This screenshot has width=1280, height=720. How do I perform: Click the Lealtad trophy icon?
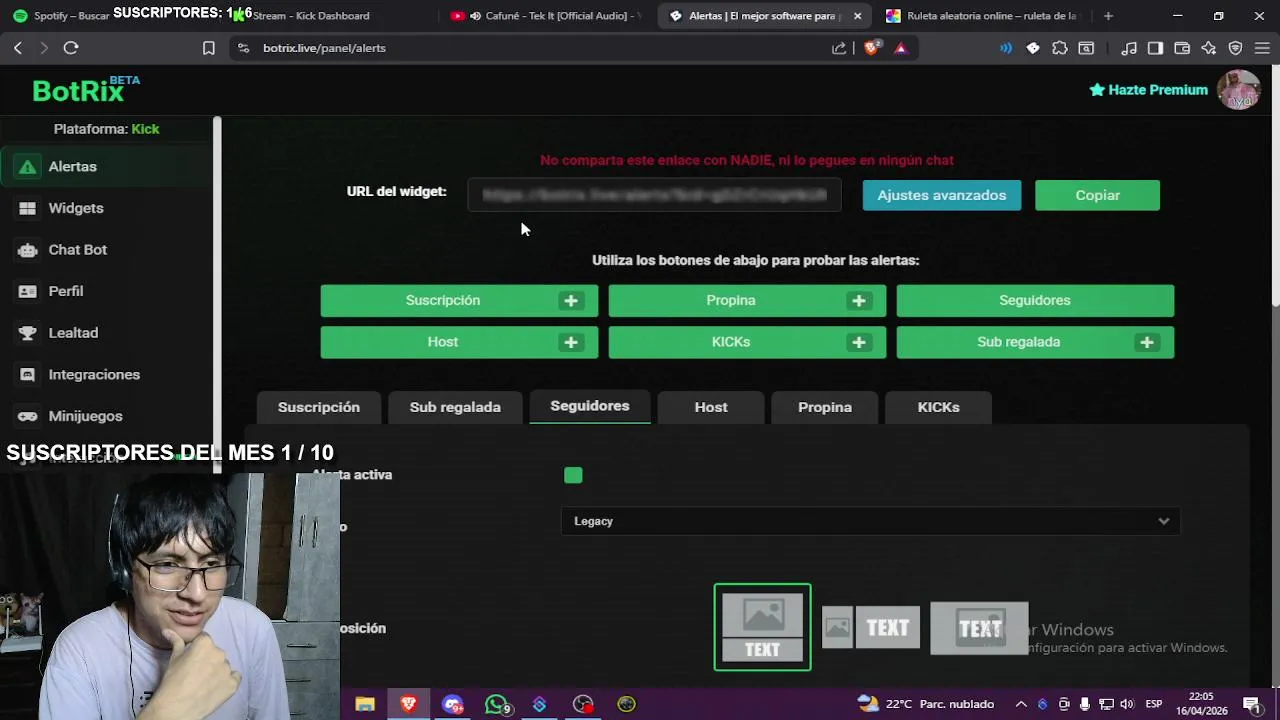(x=28, y=333)
